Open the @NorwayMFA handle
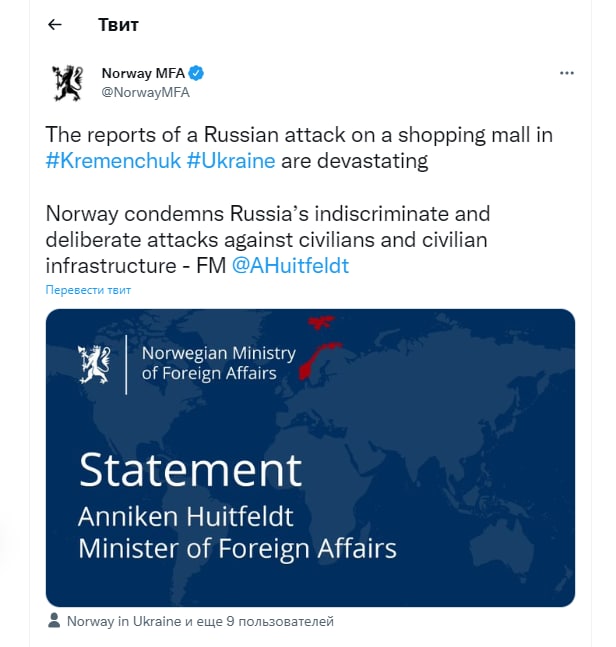The width and height of the screenshot is (616, 647). pos(146,92)
